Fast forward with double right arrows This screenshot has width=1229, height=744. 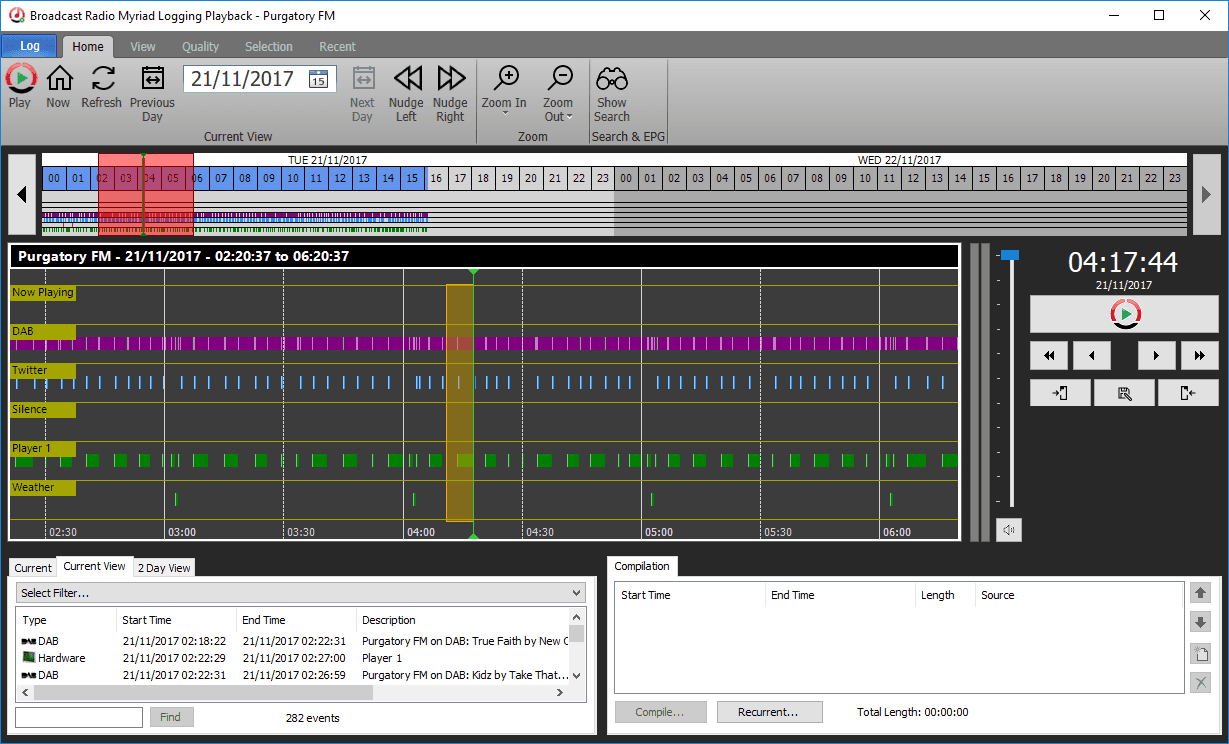1200,355
